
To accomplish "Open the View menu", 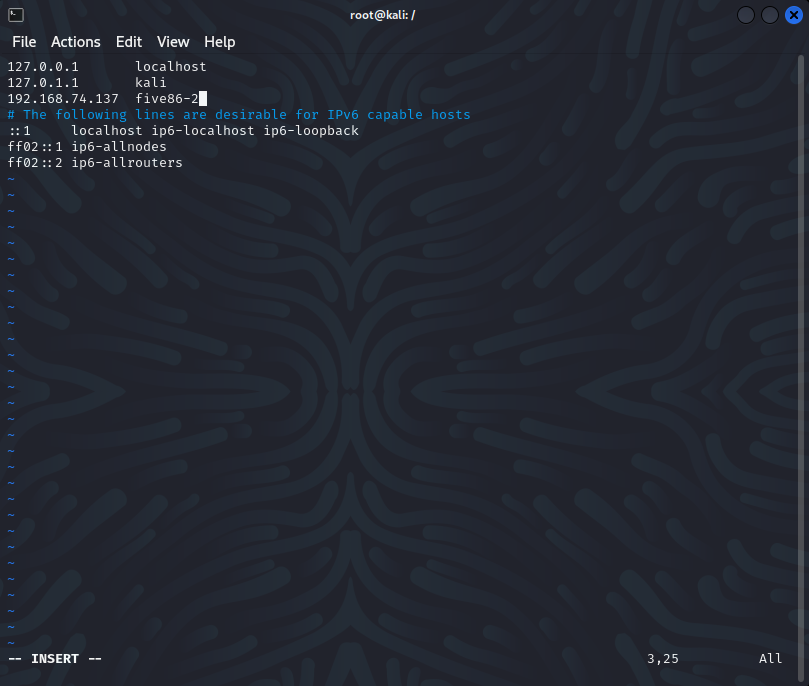I will click(x=173, y=42).
